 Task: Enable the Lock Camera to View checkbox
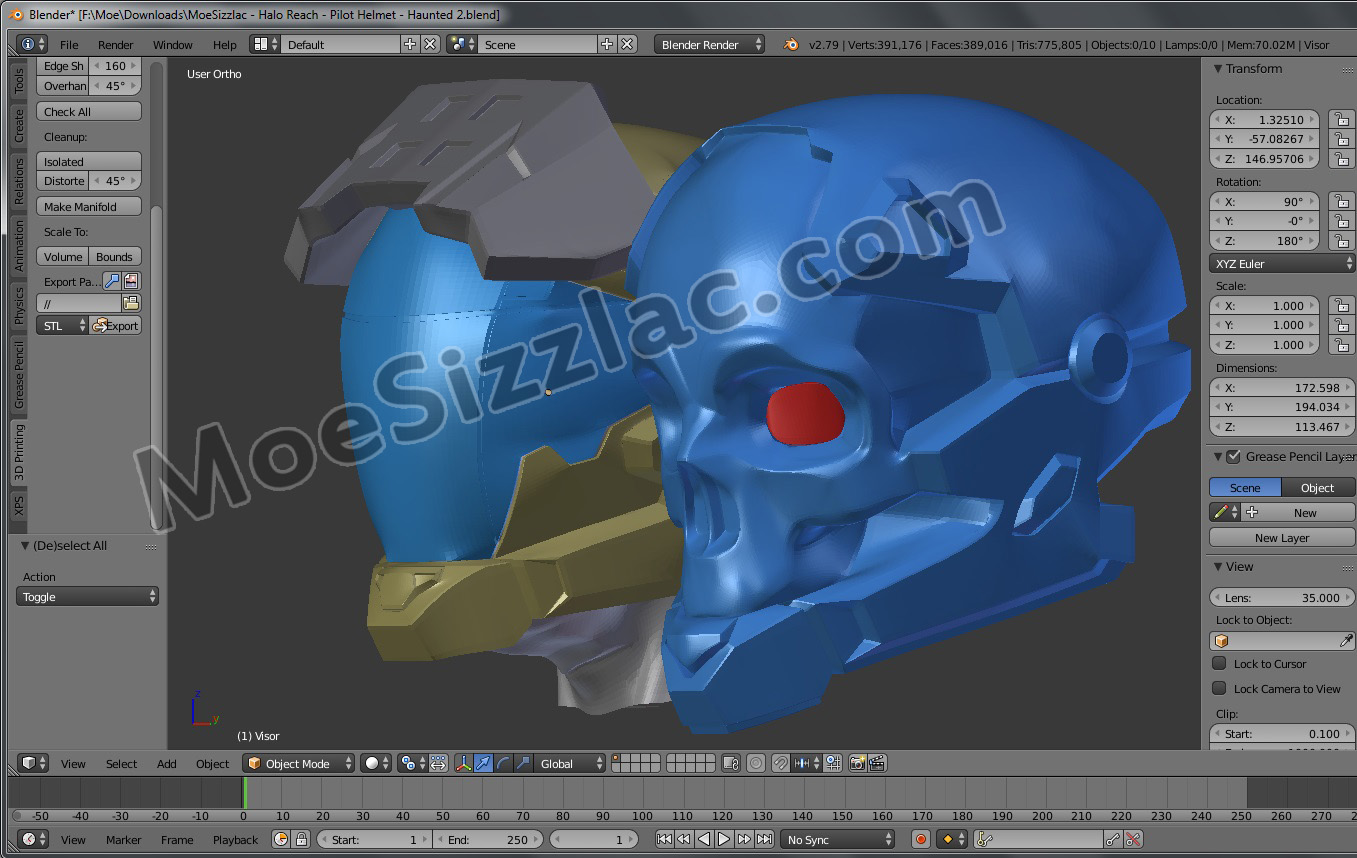1219,688
